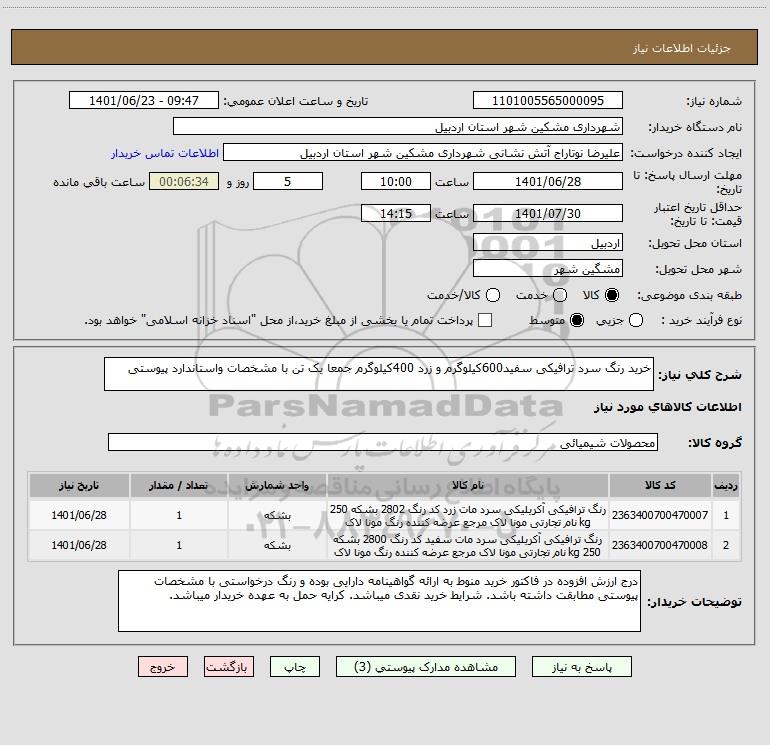Select the کالا radio button
770x745 pixels.
pyautogui.click(x=612, y=295)
